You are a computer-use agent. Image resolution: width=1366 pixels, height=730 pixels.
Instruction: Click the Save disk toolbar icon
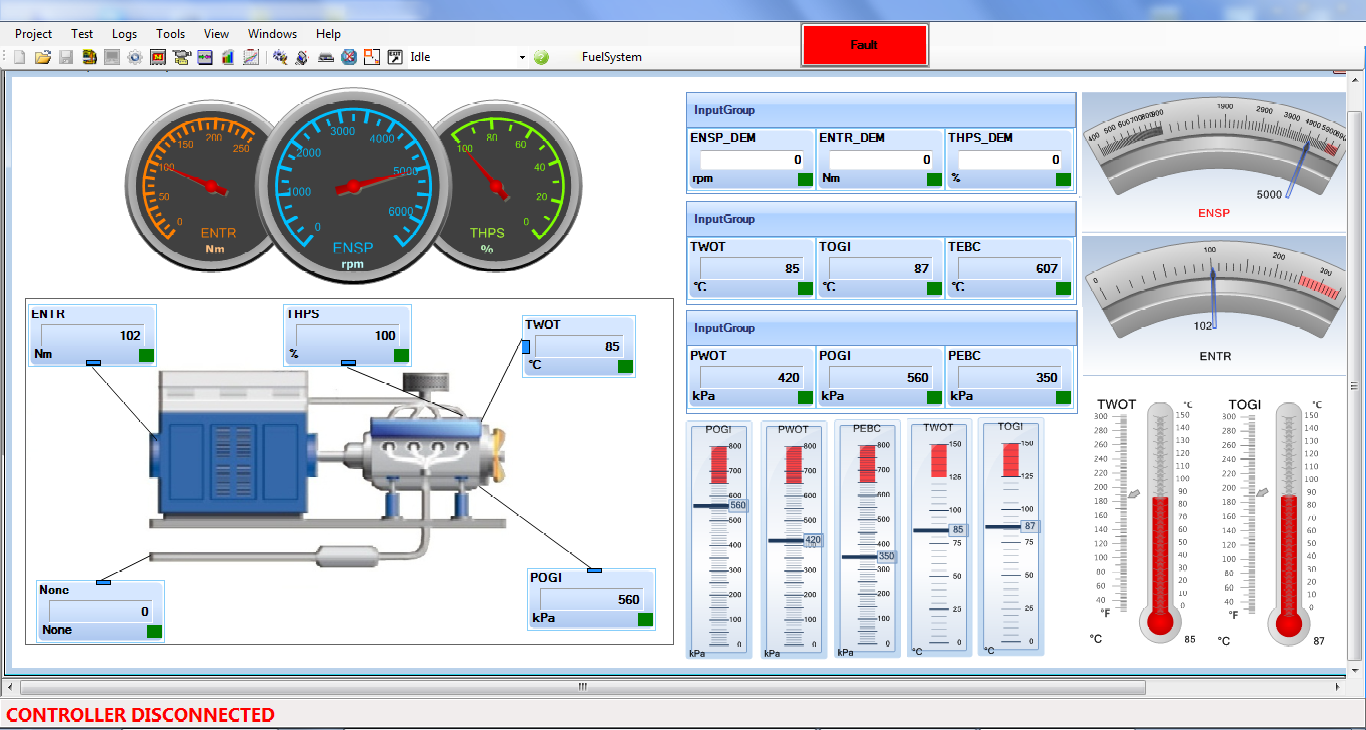tap(66, 57)
